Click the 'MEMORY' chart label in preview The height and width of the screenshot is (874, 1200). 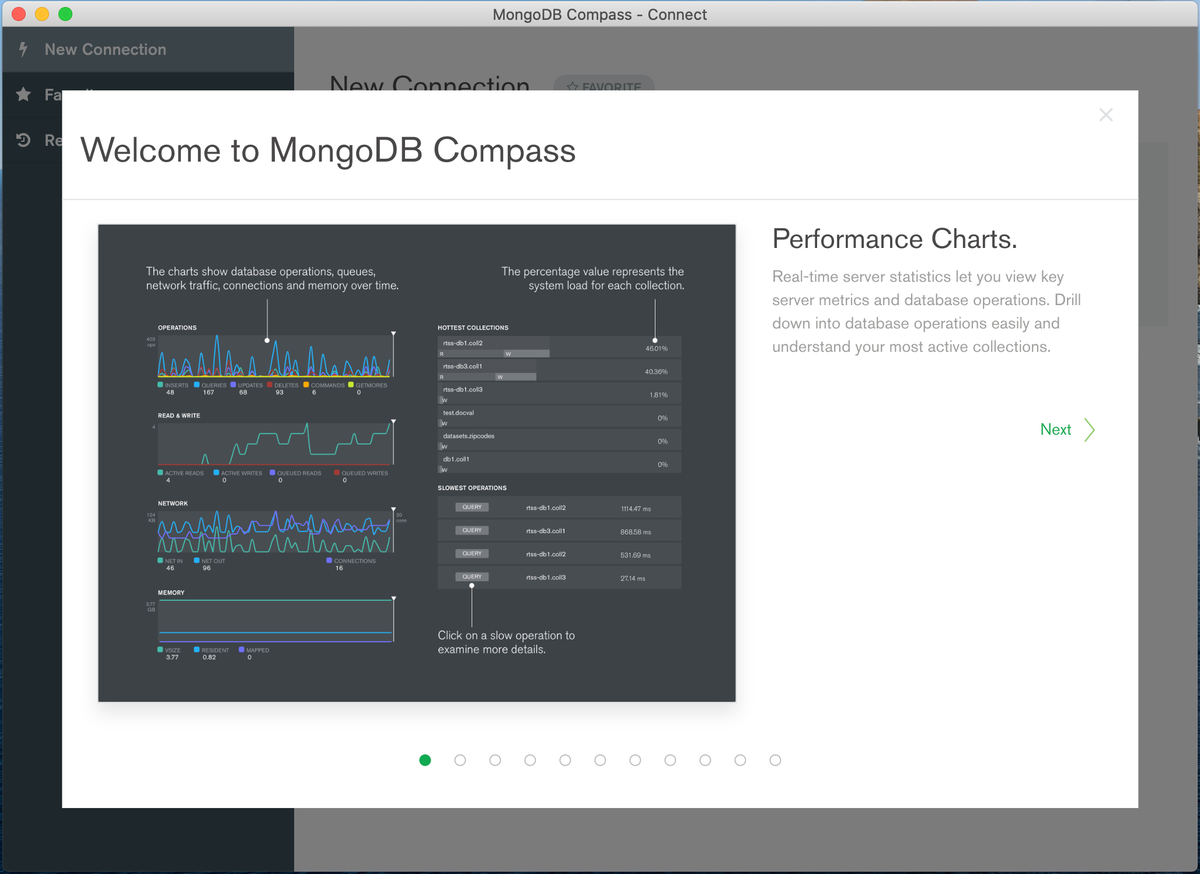point(171,593)
